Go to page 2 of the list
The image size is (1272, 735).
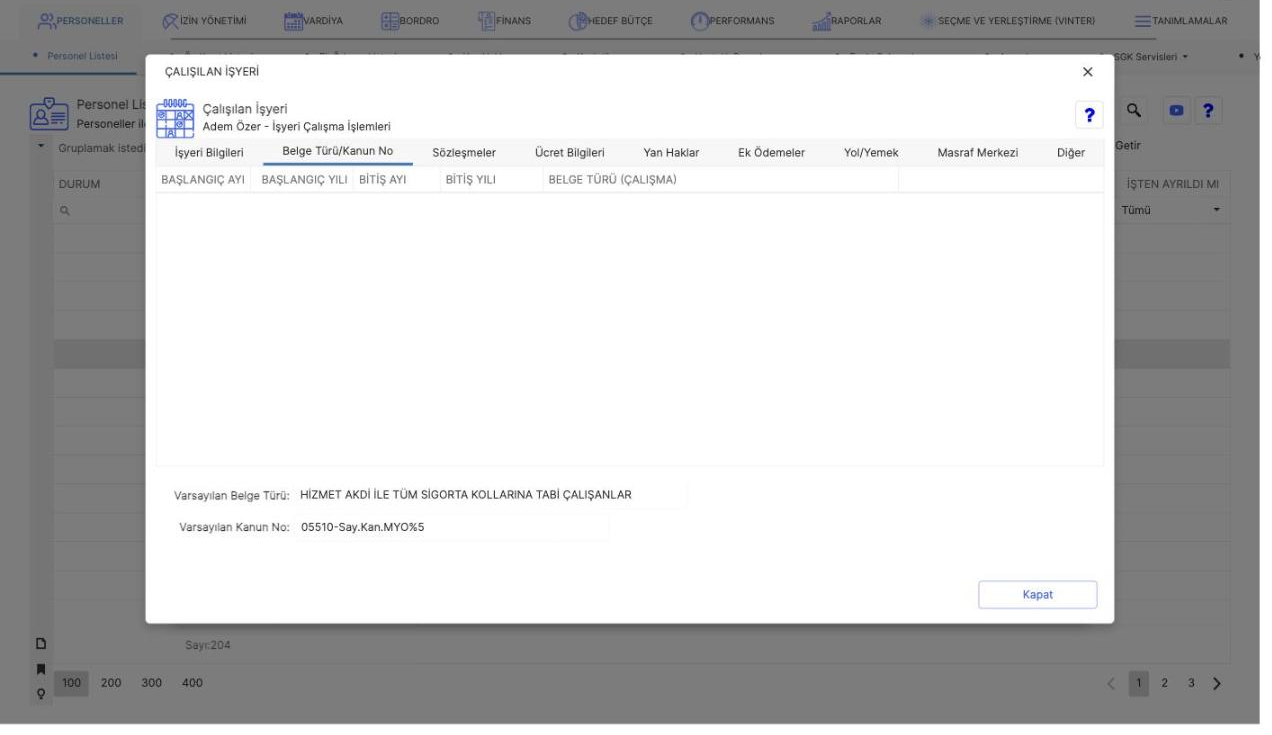(1166, 683)
